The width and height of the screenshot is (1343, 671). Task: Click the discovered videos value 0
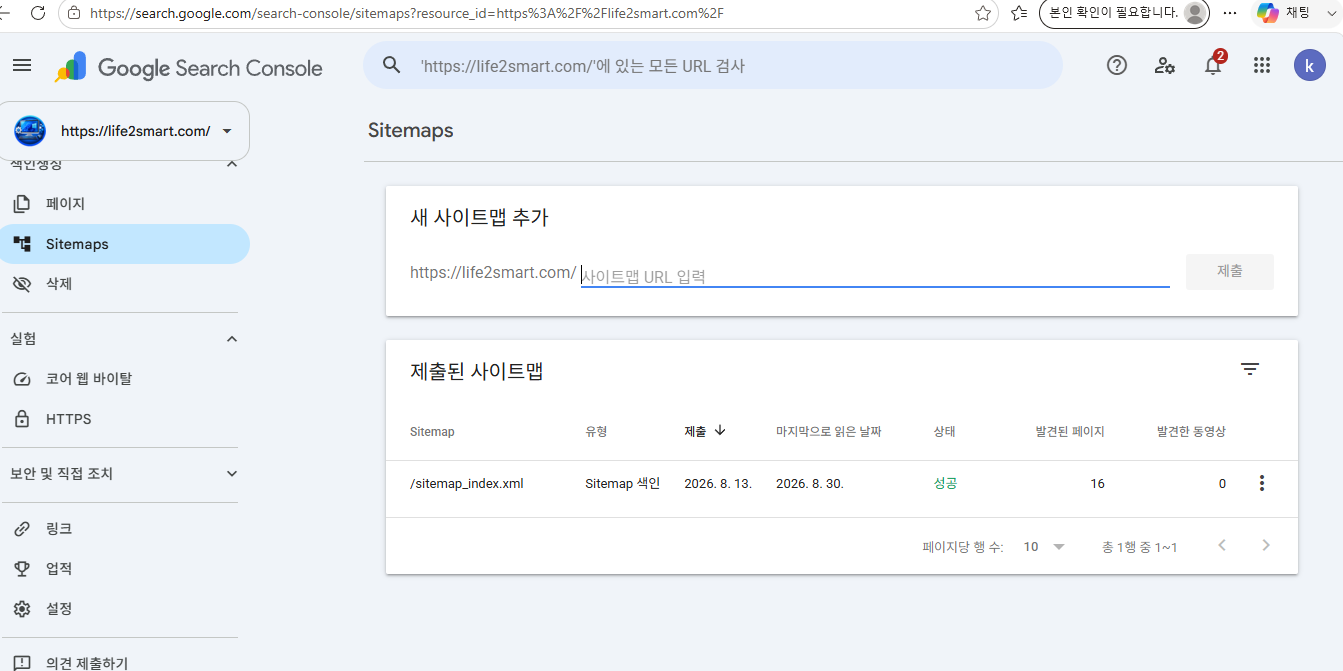coord(1222,484)
